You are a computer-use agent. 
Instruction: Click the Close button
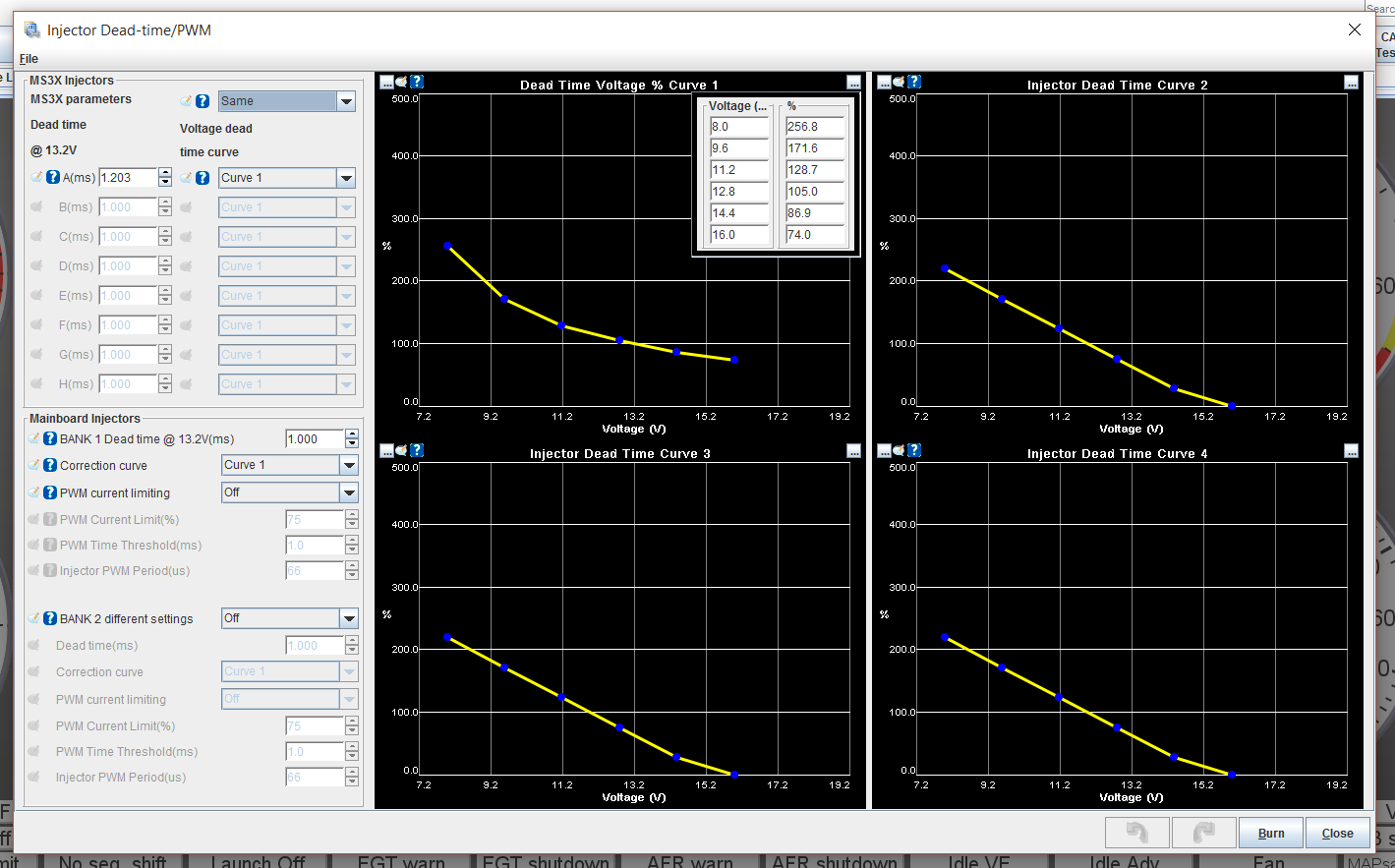(x=1337, y=833)
